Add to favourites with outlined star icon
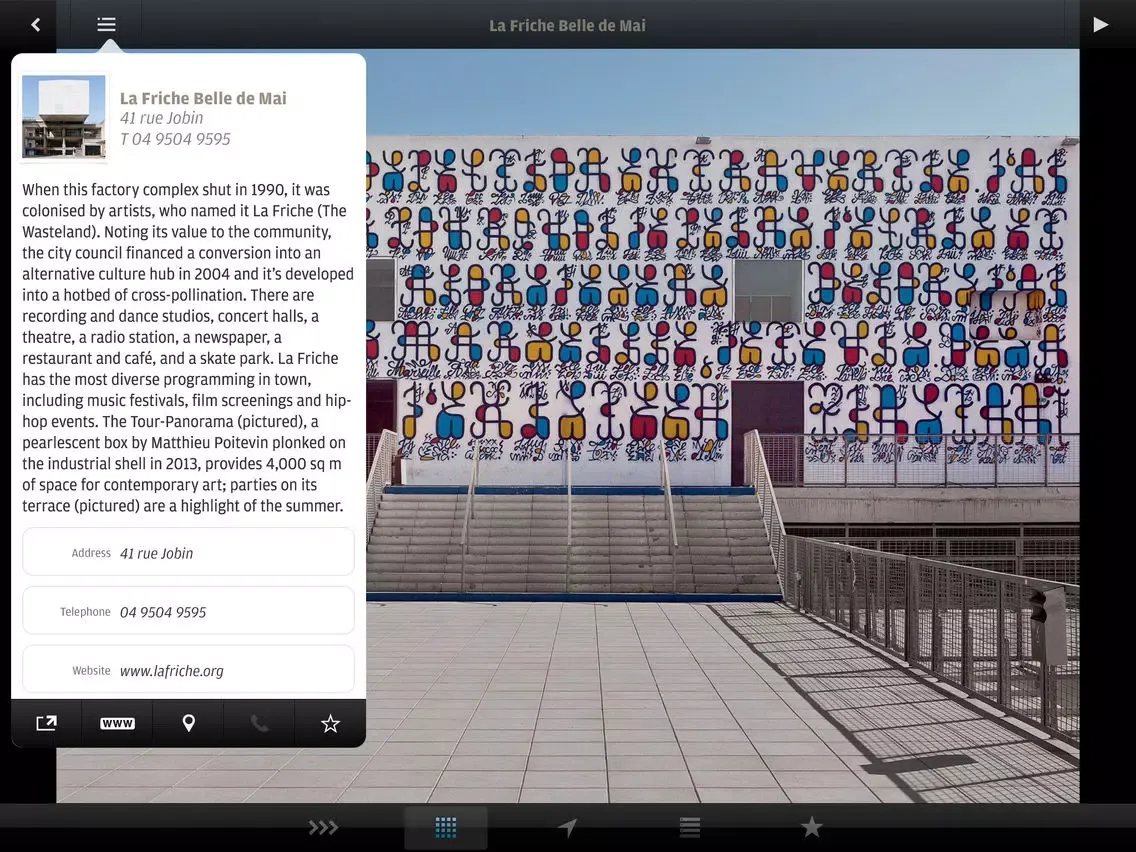Image resolution: width=1136 pixels, height=852 pixels. (x=330, y=723)
